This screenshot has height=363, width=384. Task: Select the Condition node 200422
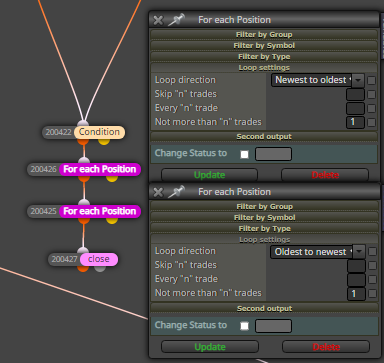pos(99,132)
